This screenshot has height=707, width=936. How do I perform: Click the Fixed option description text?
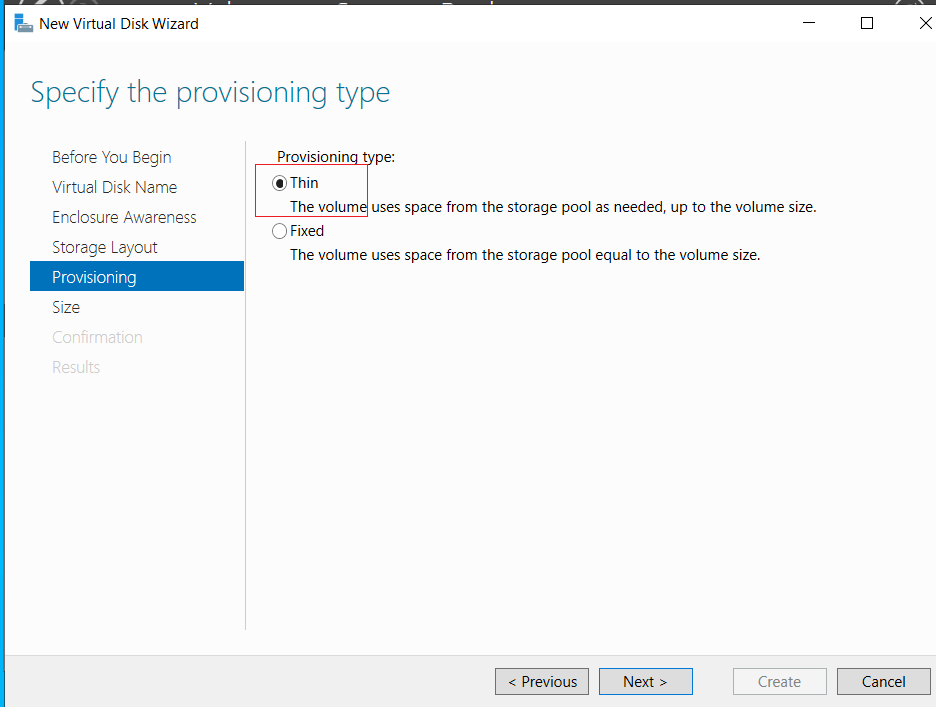(x=525, y=255)
